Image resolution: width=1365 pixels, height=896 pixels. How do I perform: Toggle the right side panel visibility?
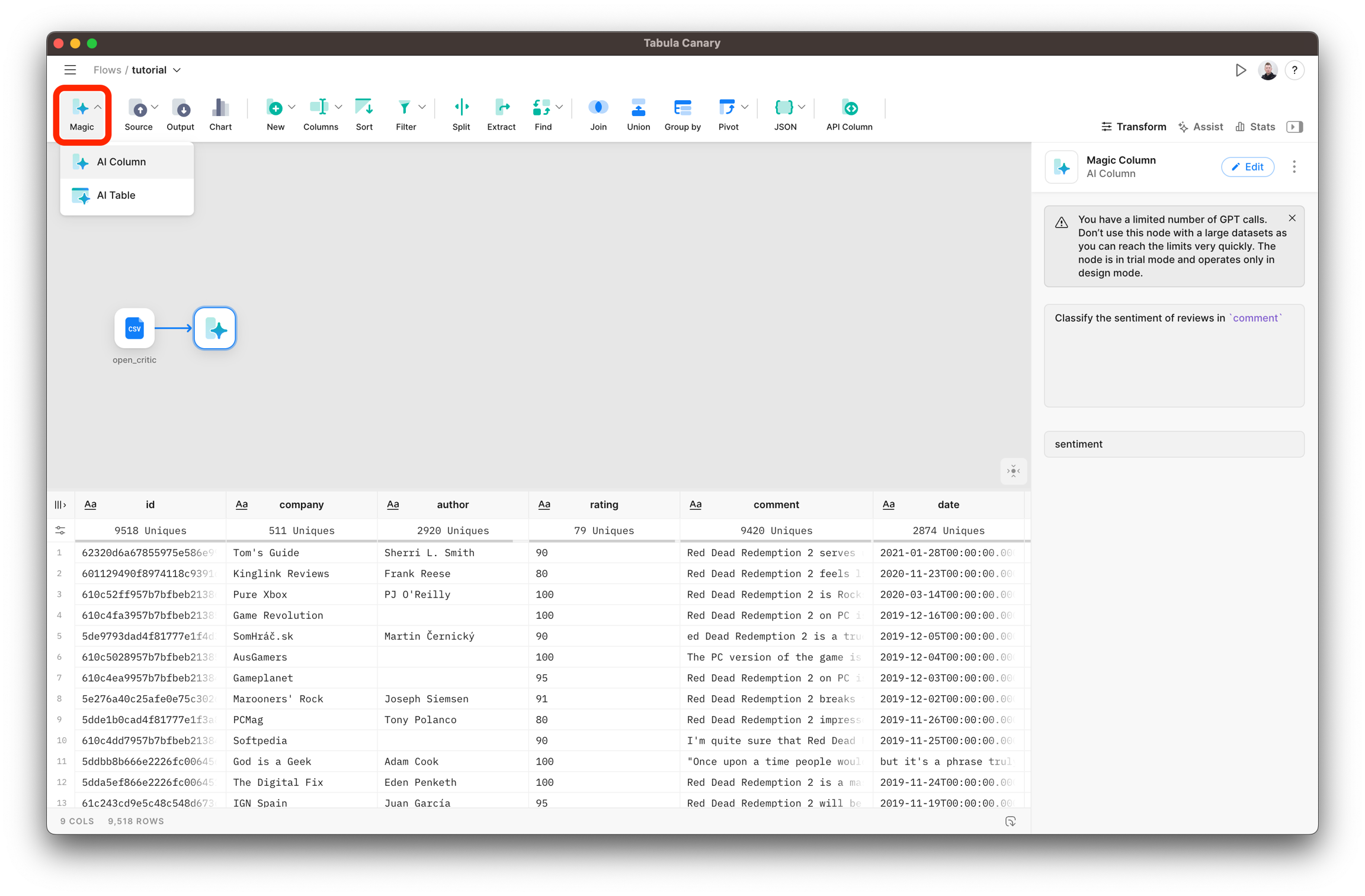click(x=1294, y=127)
